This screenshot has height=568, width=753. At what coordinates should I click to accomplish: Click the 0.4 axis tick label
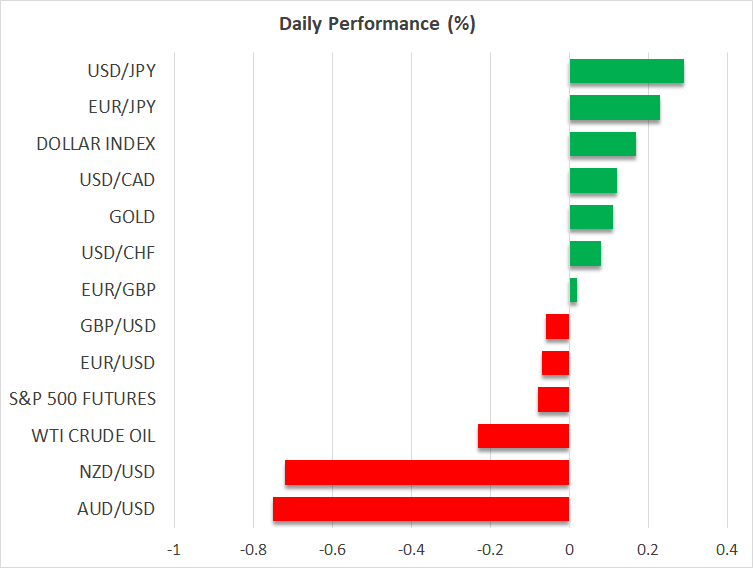tap(727, 549)
